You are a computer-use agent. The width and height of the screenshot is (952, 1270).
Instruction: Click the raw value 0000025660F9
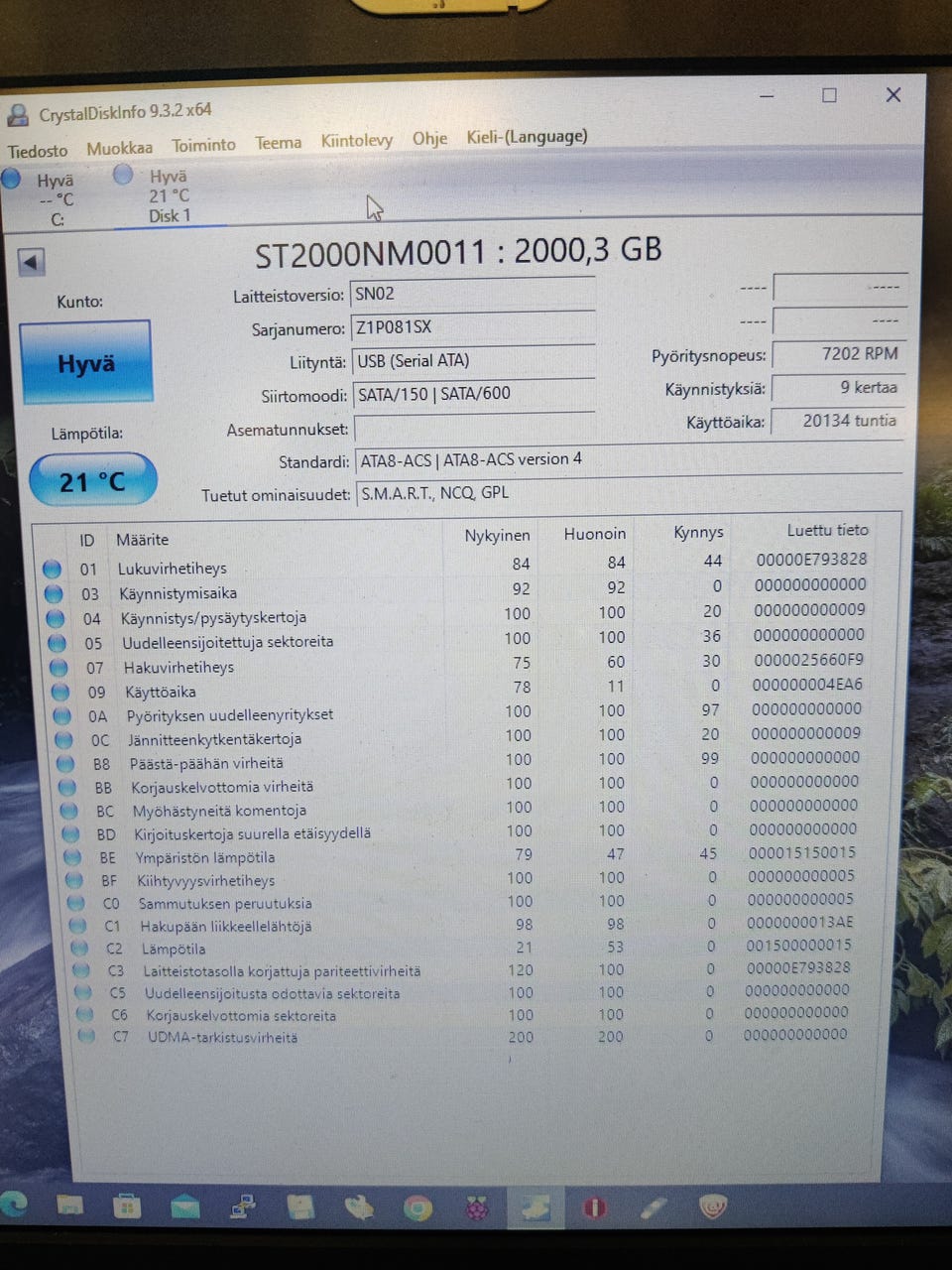pyautogui.click(x=807, y=660)
